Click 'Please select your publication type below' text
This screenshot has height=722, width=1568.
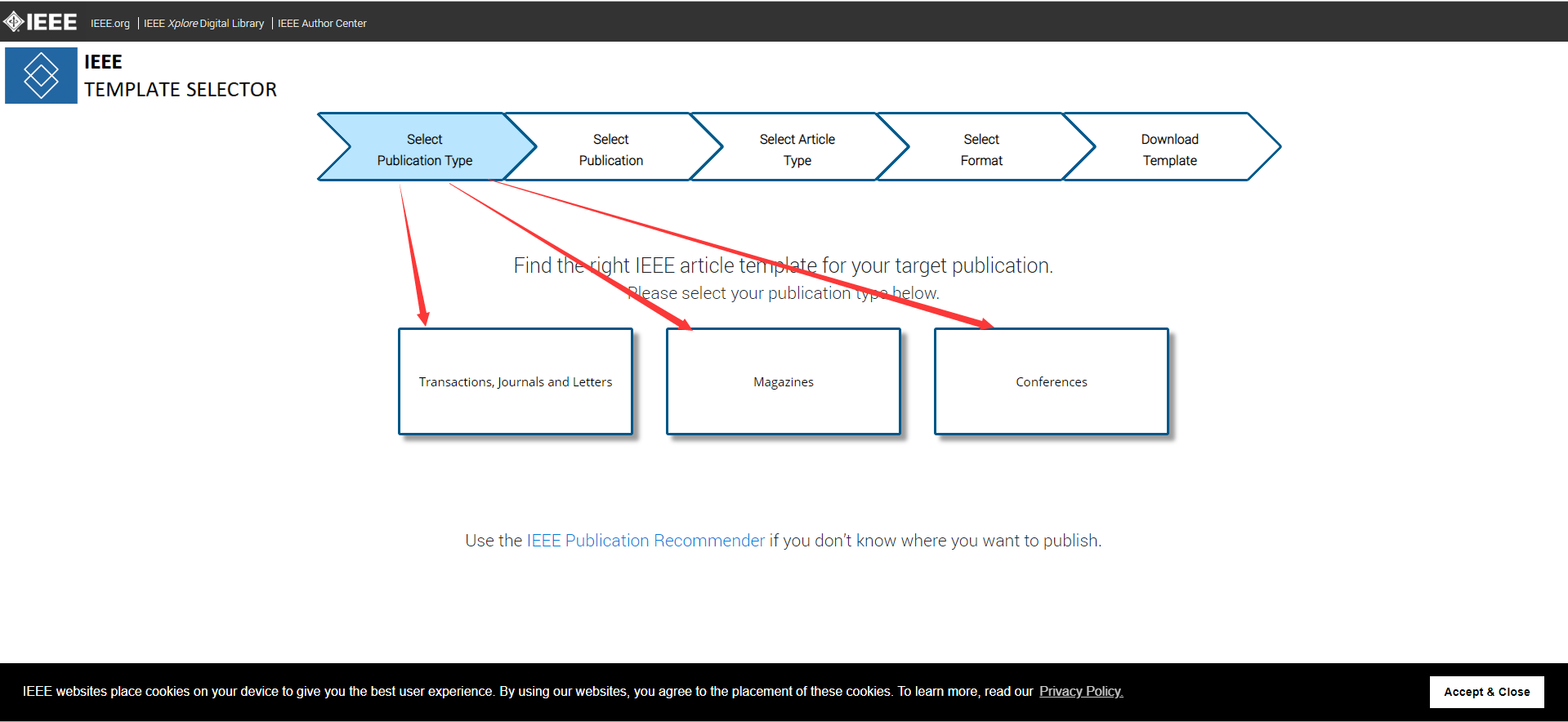(x=783, y=293)
